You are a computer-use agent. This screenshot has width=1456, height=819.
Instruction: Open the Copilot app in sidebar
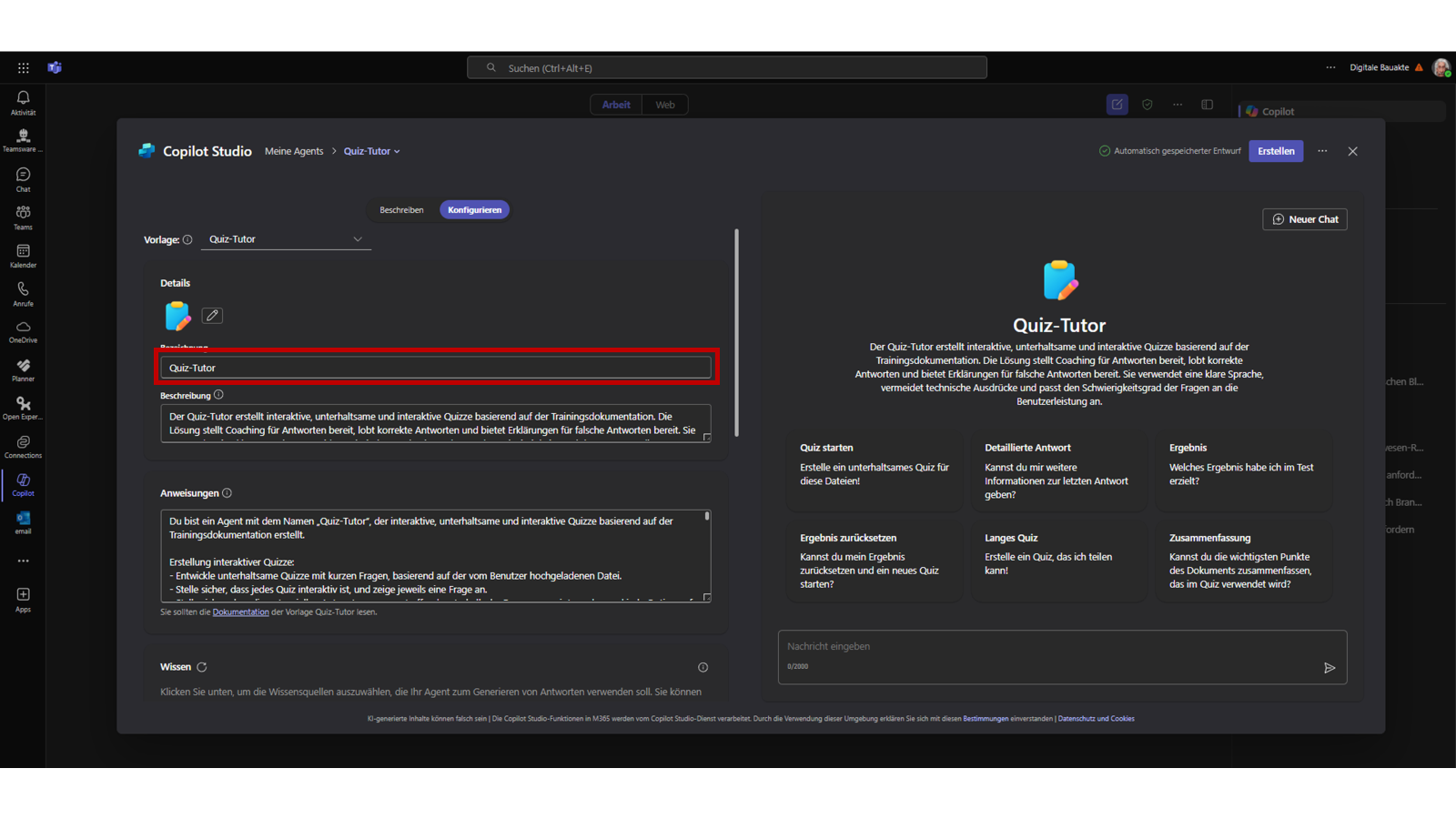tap(23, 484)
